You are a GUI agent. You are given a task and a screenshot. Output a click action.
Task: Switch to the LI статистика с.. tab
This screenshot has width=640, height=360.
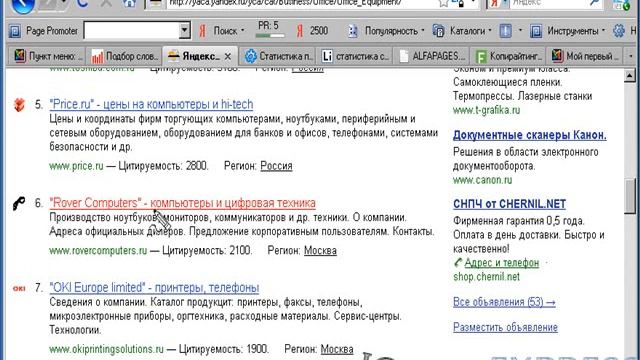(x=355, y=56)
